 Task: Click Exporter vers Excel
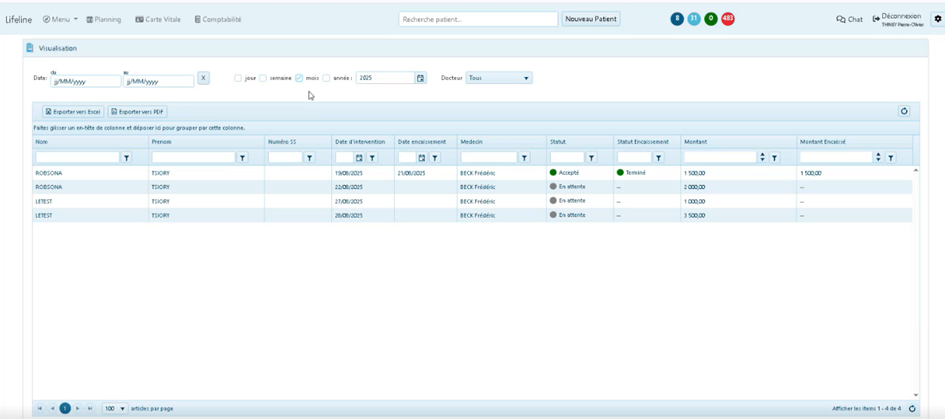click(x=73, y=112)
